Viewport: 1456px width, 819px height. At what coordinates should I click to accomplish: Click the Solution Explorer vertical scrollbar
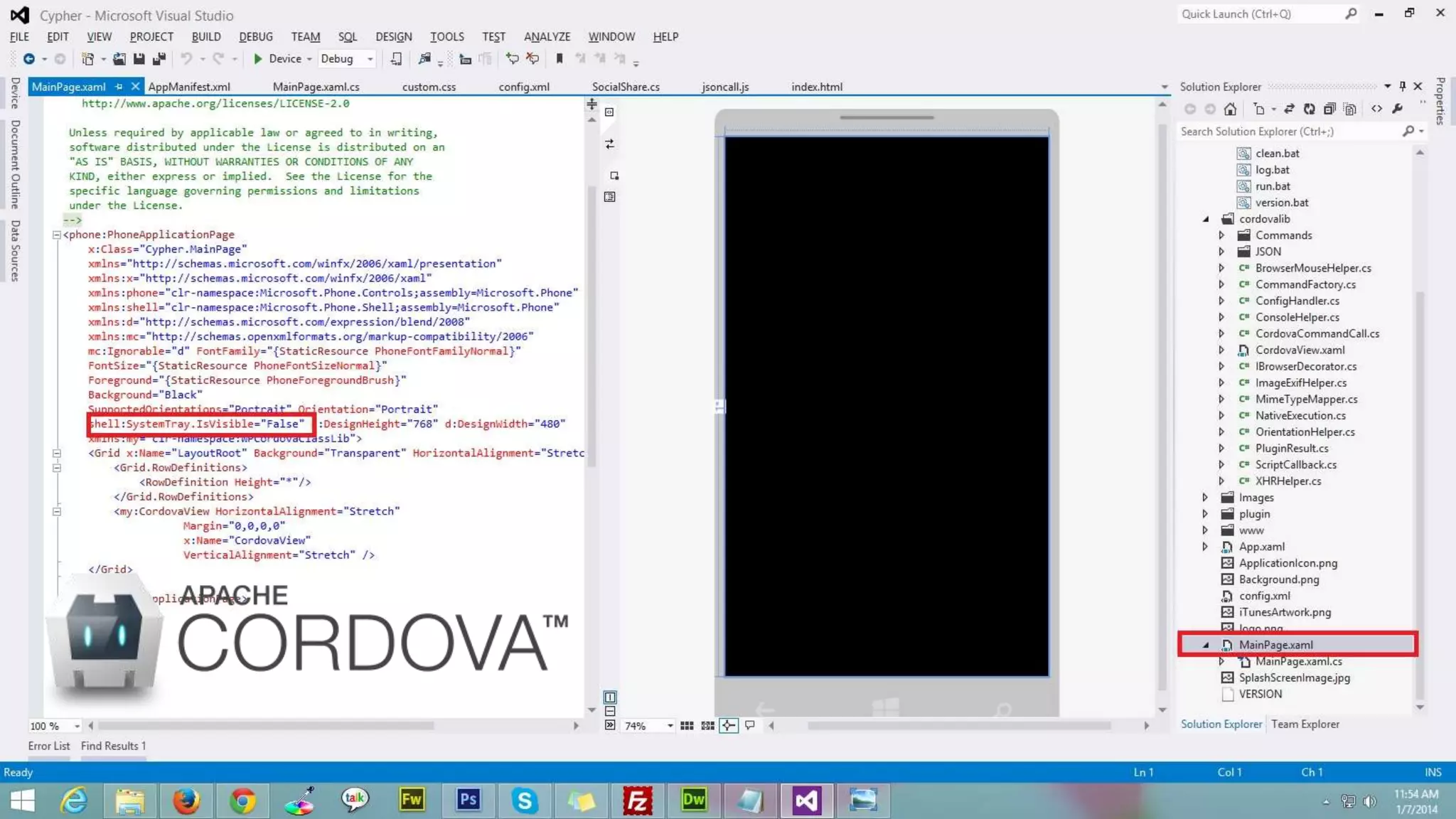pos(1420,495)
